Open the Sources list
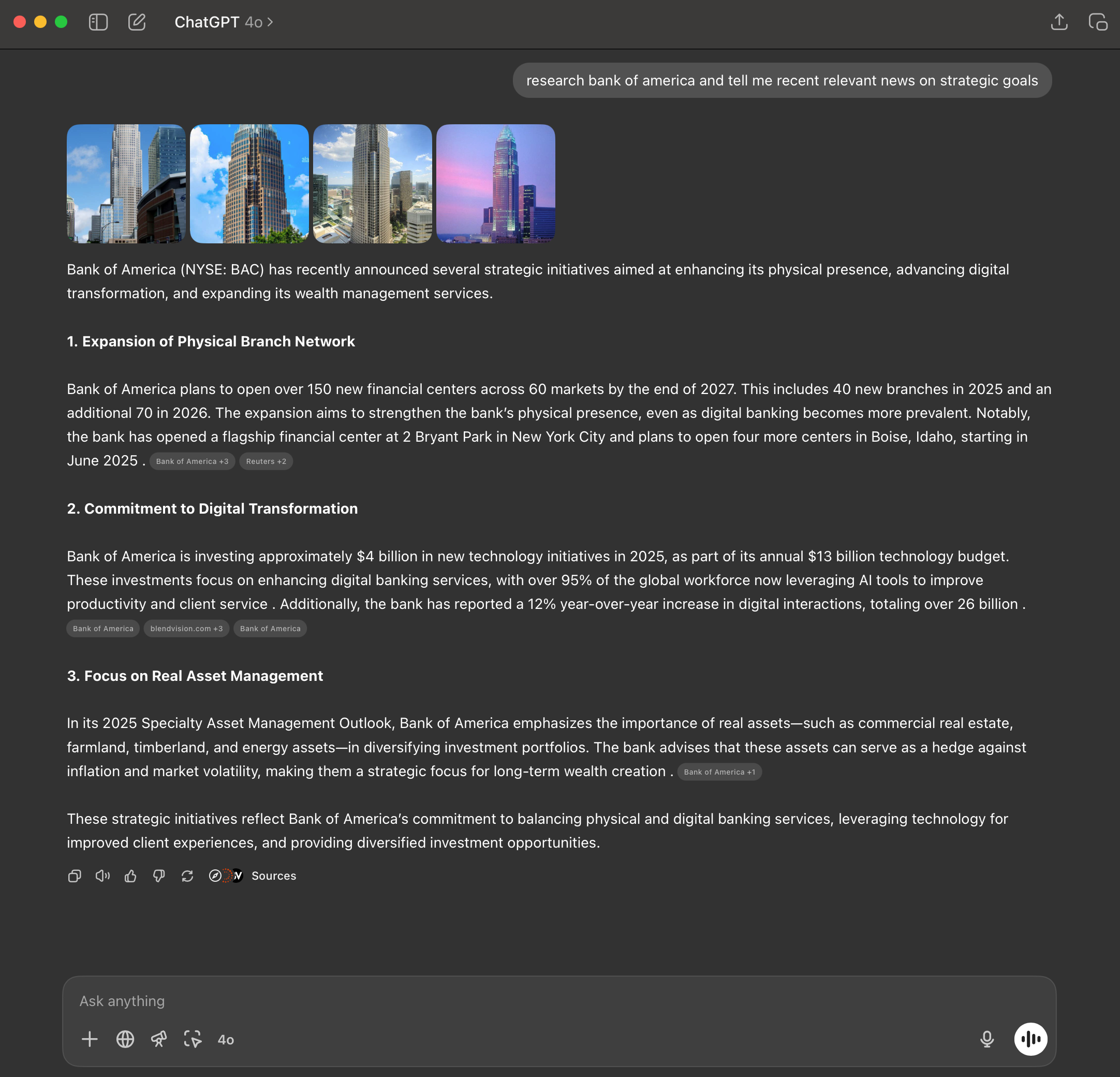1120x1077 pixels. coord(273,876)
